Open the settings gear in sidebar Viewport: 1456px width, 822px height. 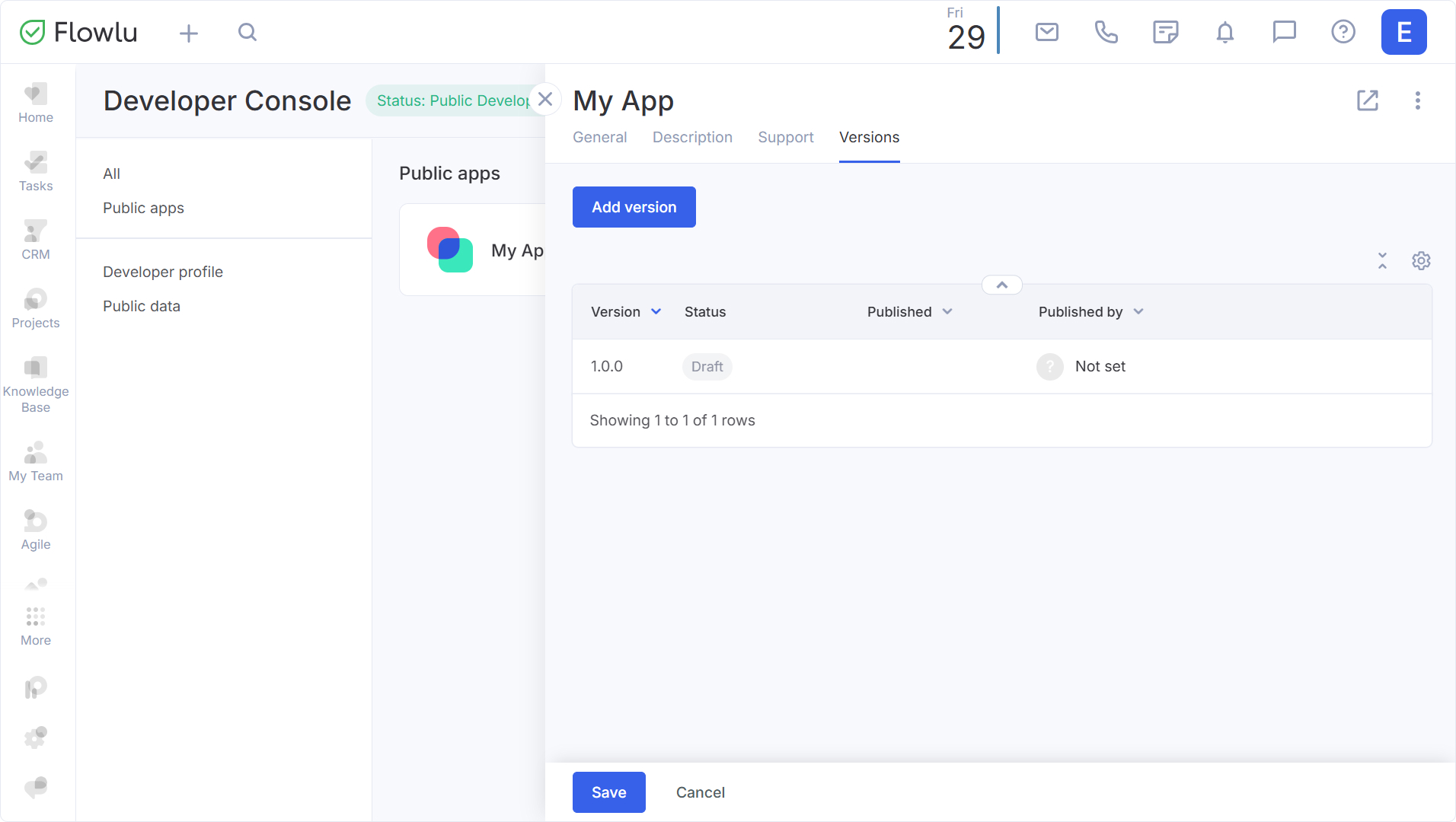coord(36,737)
